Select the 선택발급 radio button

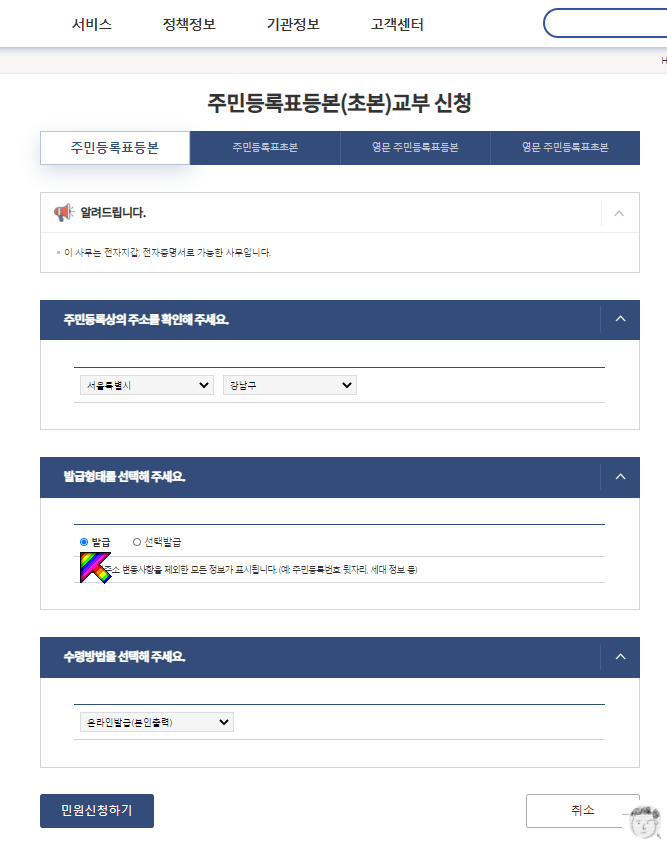136,542
